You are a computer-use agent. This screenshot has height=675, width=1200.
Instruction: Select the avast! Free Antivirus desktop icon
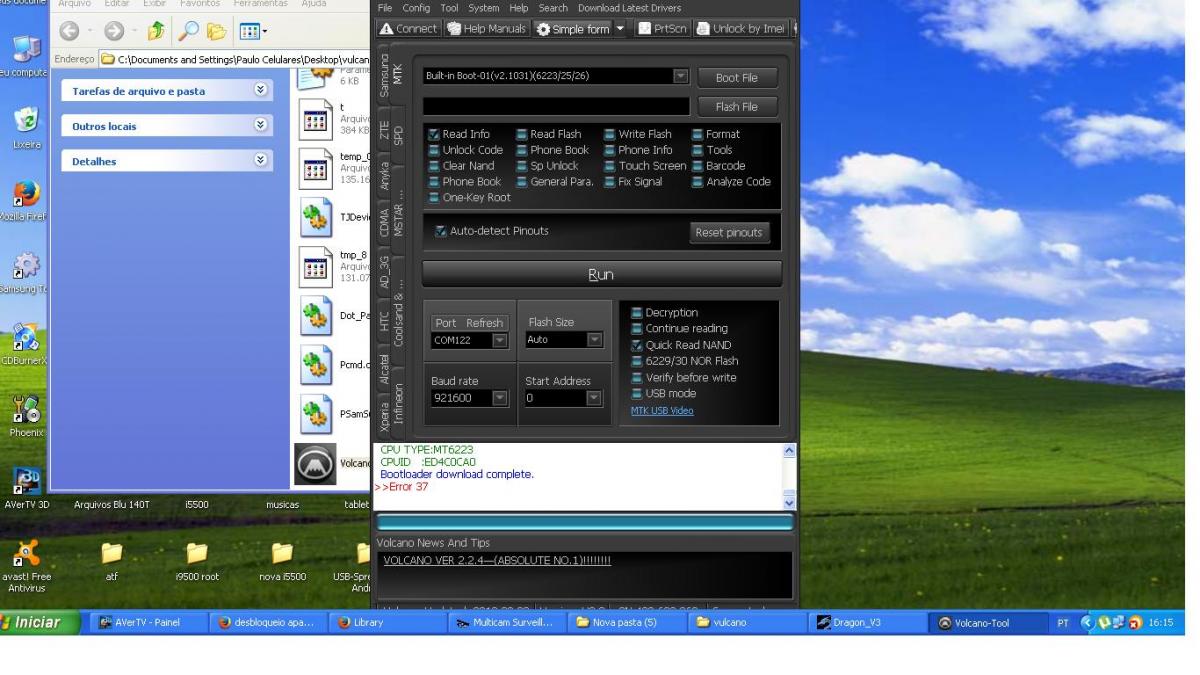(25, 552)
